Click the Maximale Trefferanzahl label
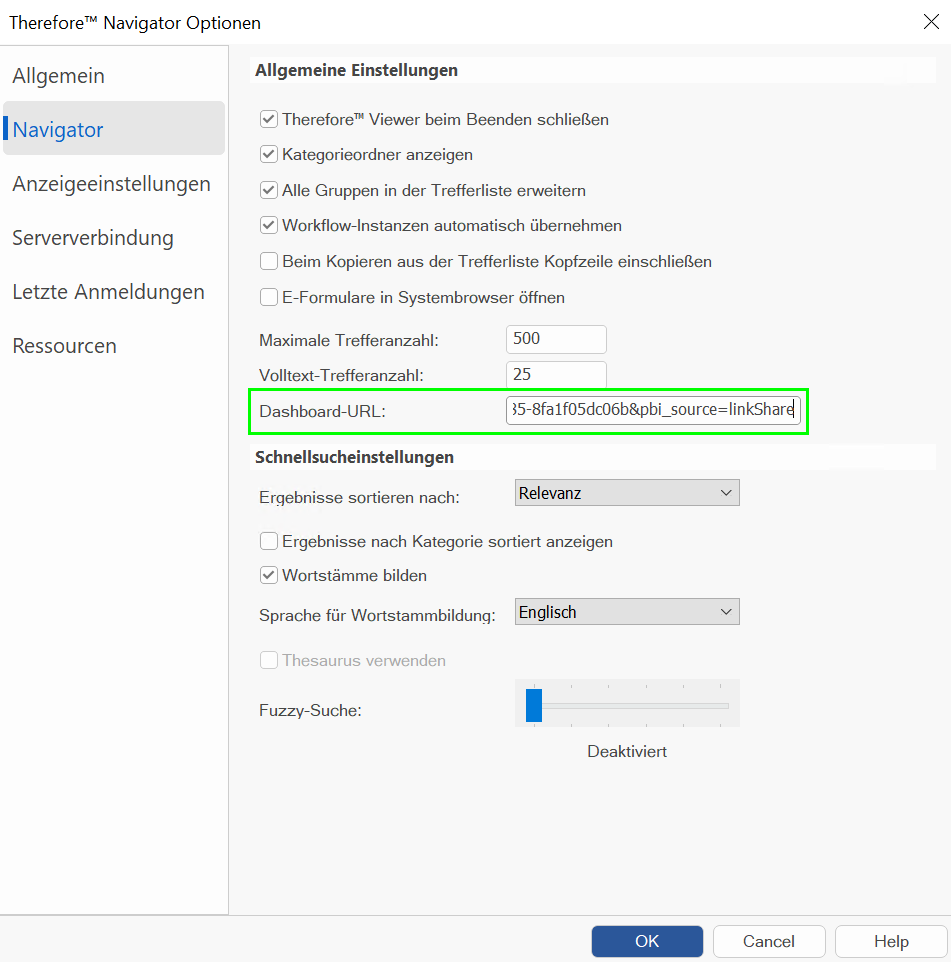 [348, 341]
